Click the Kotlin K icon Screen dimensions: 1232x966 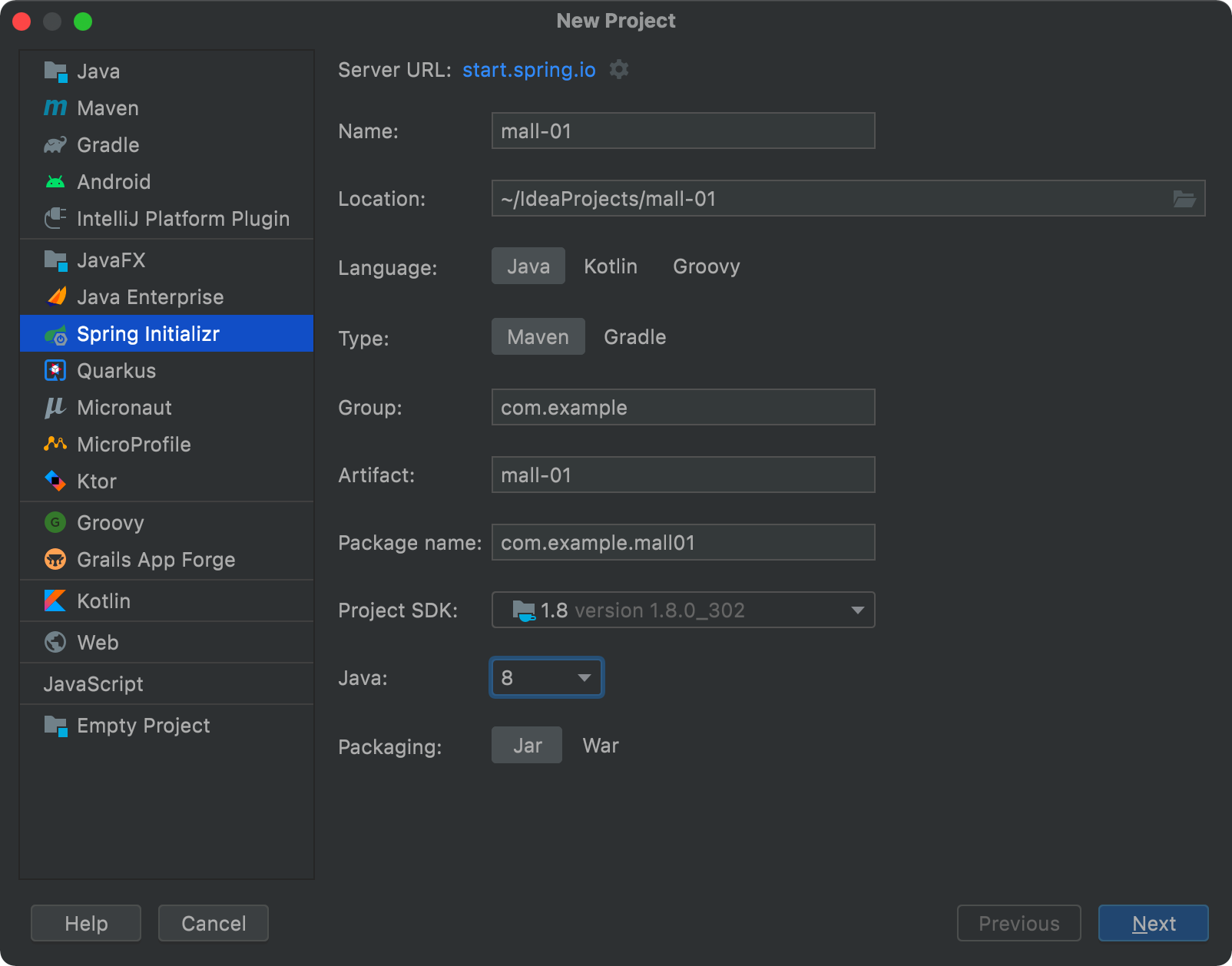pyautogui.click(x=55, y=601)
